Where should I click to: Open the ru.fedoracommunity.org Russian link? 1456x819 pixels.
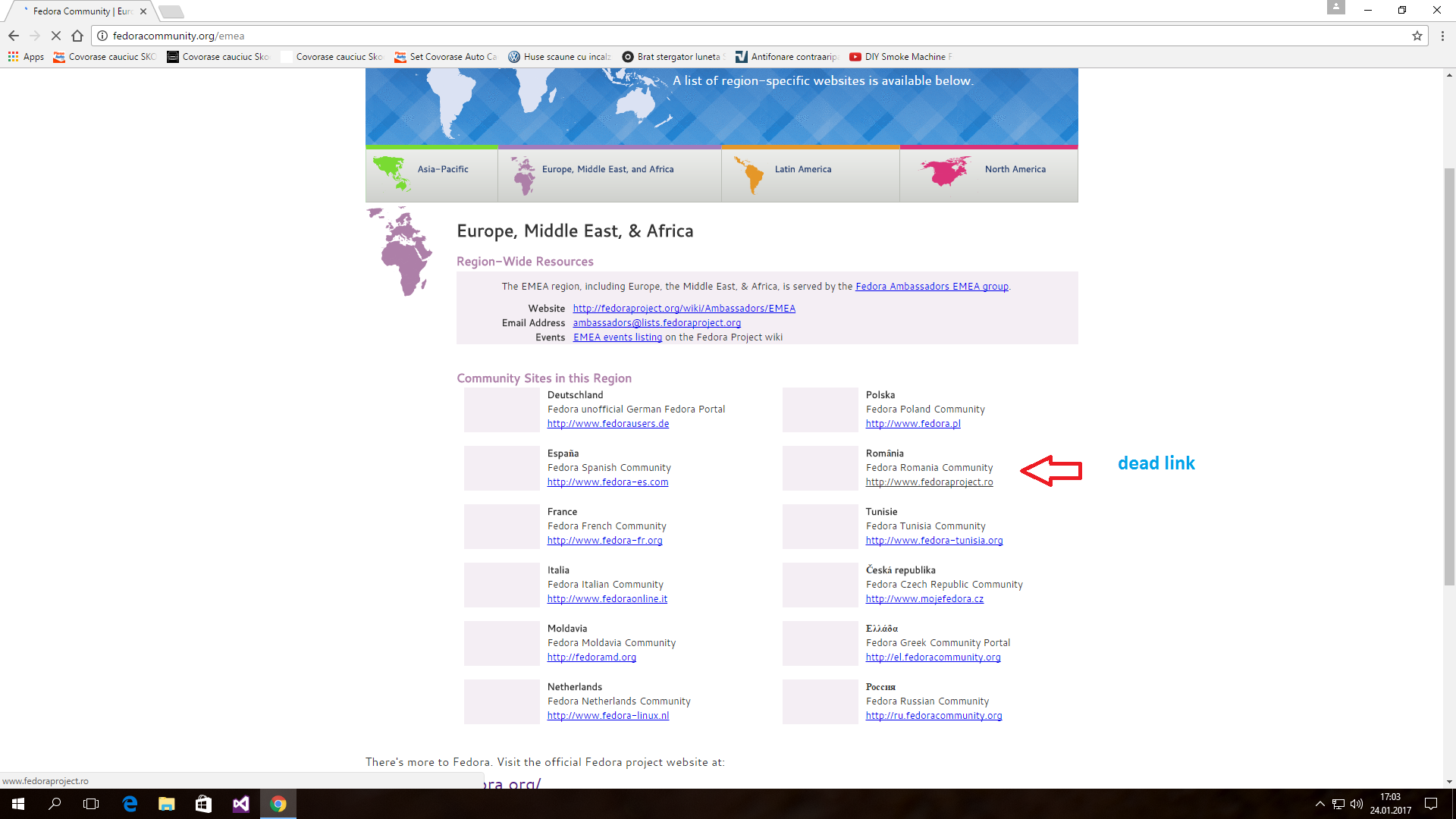934,716
